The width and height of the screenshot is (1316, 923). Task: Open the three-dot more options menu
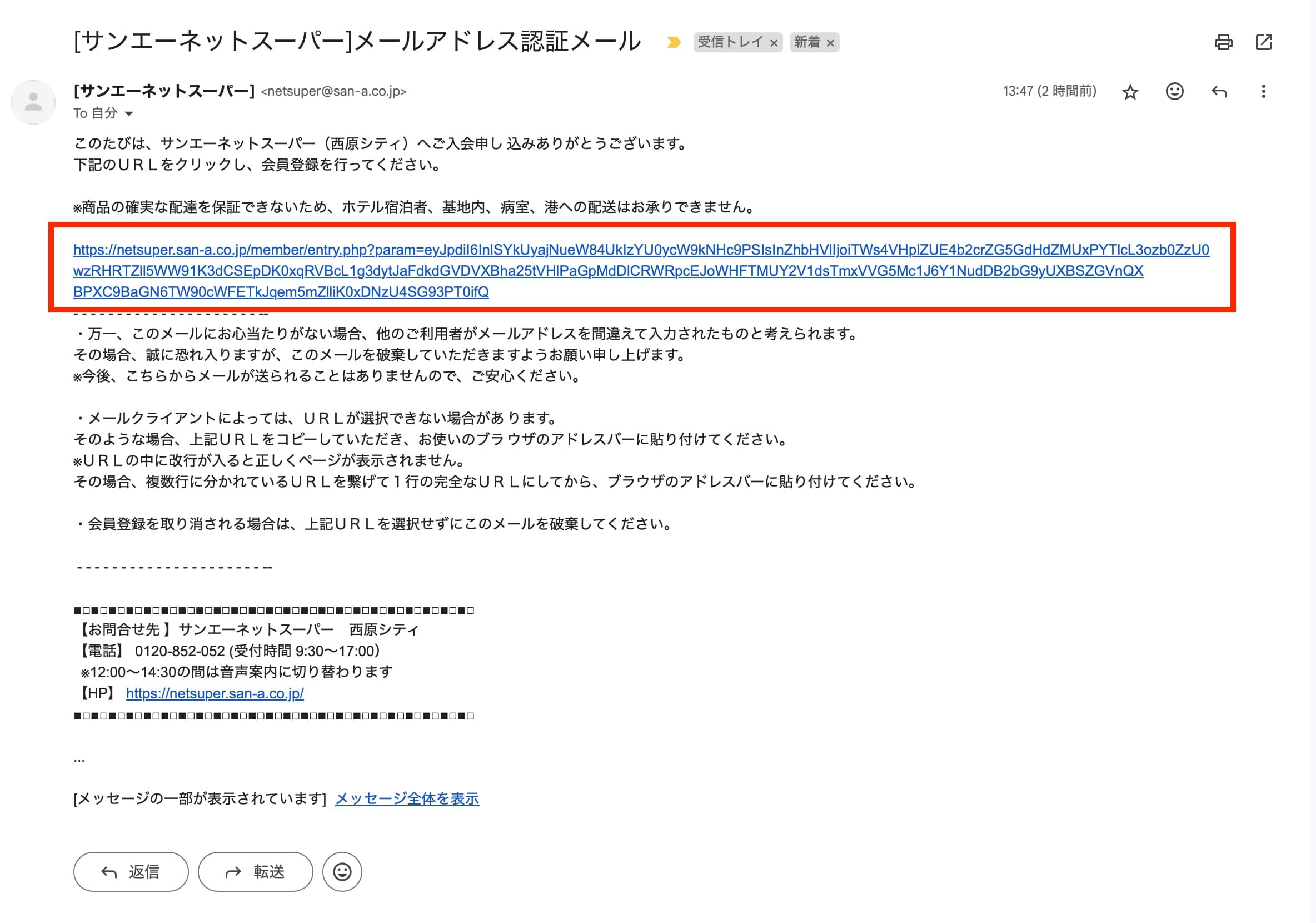pos(1263,91)
